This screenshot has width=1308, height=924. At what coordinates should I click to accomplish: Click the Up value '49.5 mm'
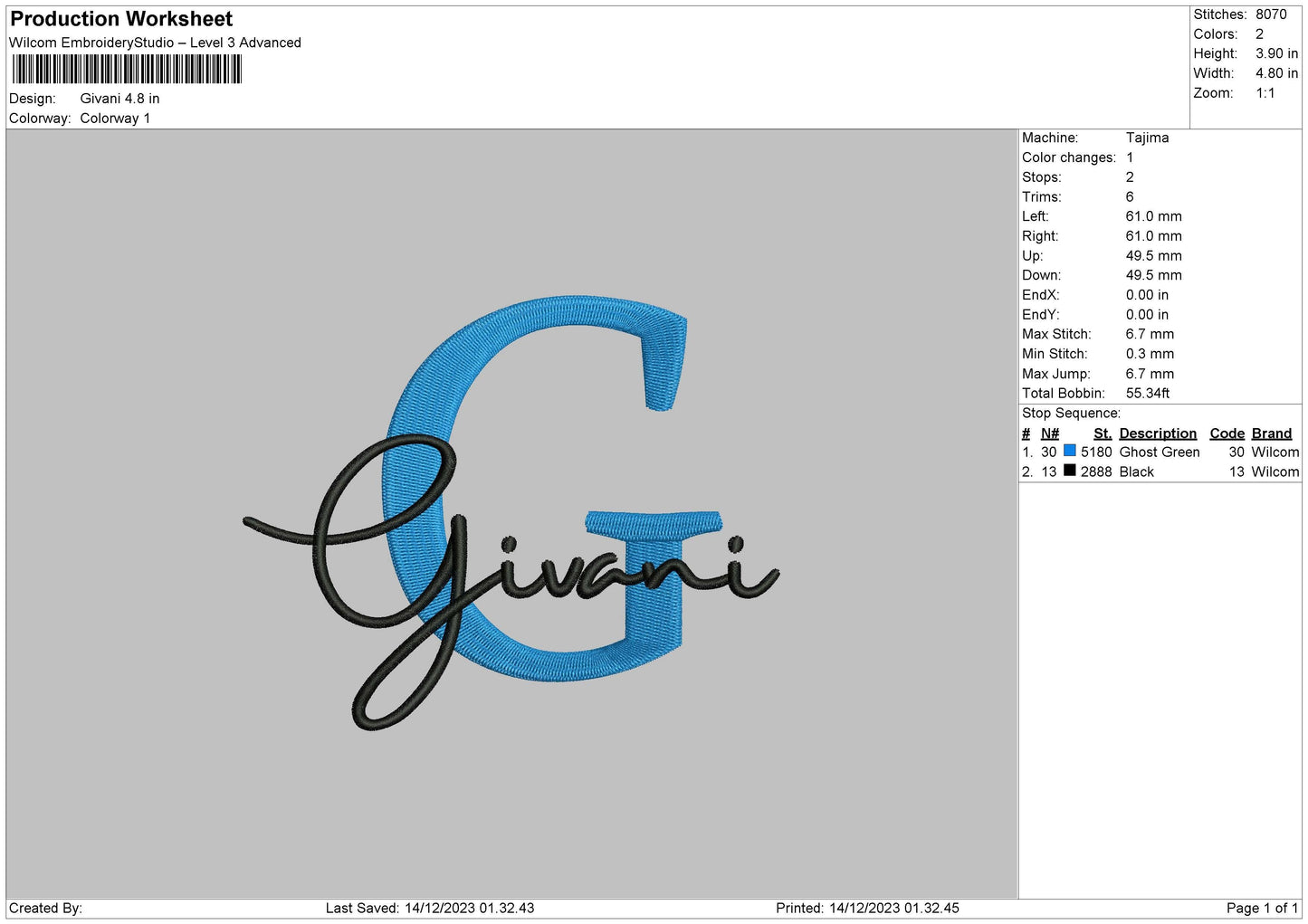(x=1154, y=256)
